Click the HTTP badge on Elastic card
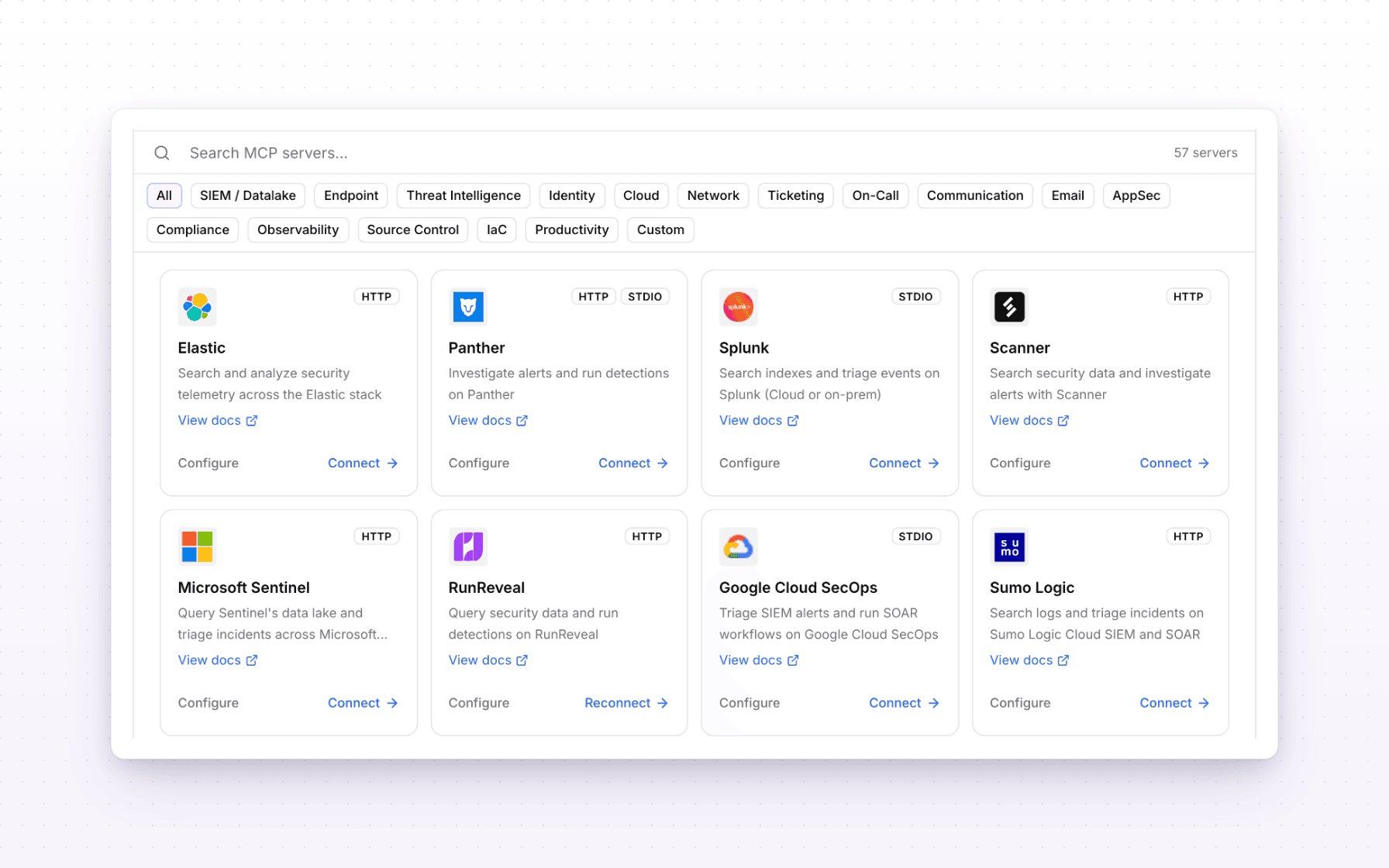Screen dimensions: 1389x868 (377, 297)
